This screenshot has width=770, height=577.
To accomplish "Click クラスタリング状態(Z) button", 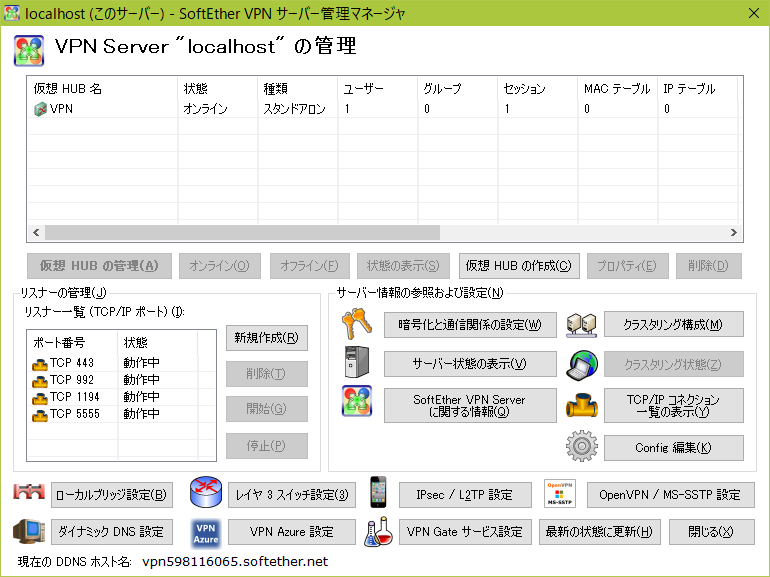I will point(673,364).
